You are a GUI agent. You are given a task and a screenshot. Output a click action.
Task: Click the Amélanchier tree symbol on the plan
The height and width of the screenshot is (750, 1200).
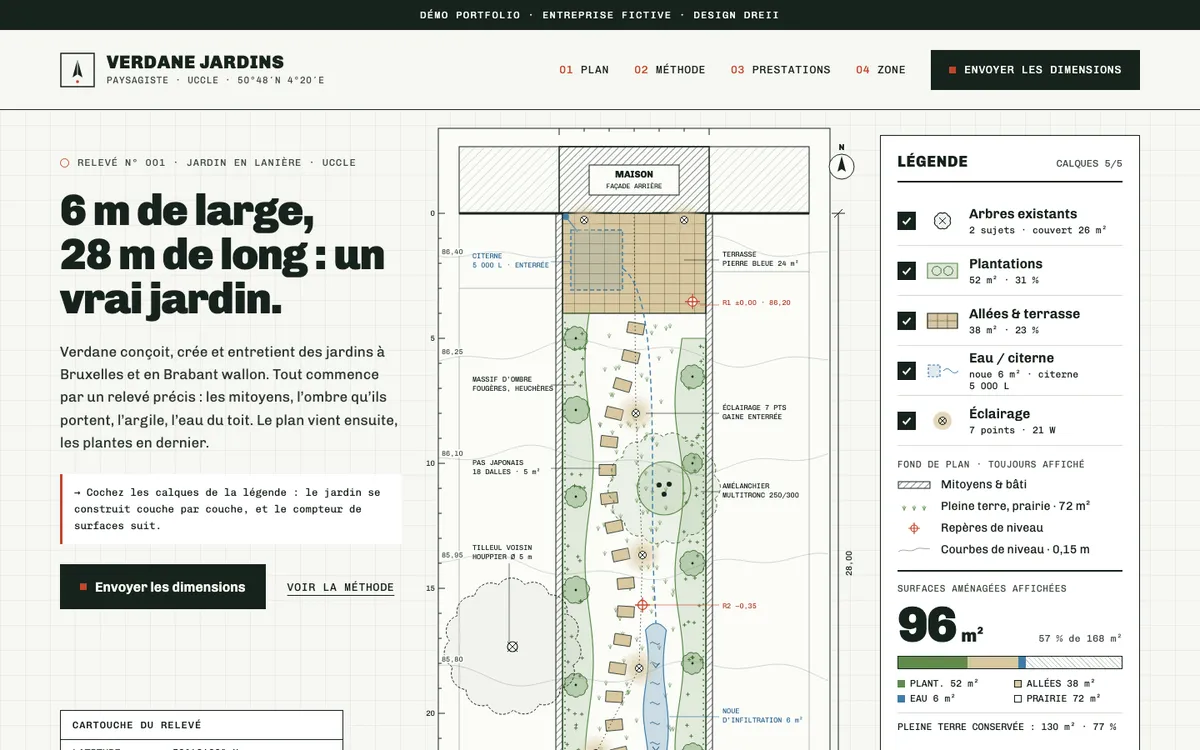tap(664, 487)
